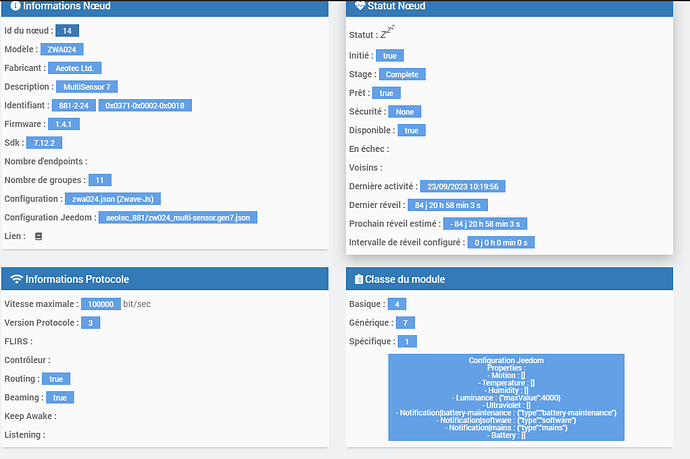Click the bit/sec unit text

[x=137, y=304]
